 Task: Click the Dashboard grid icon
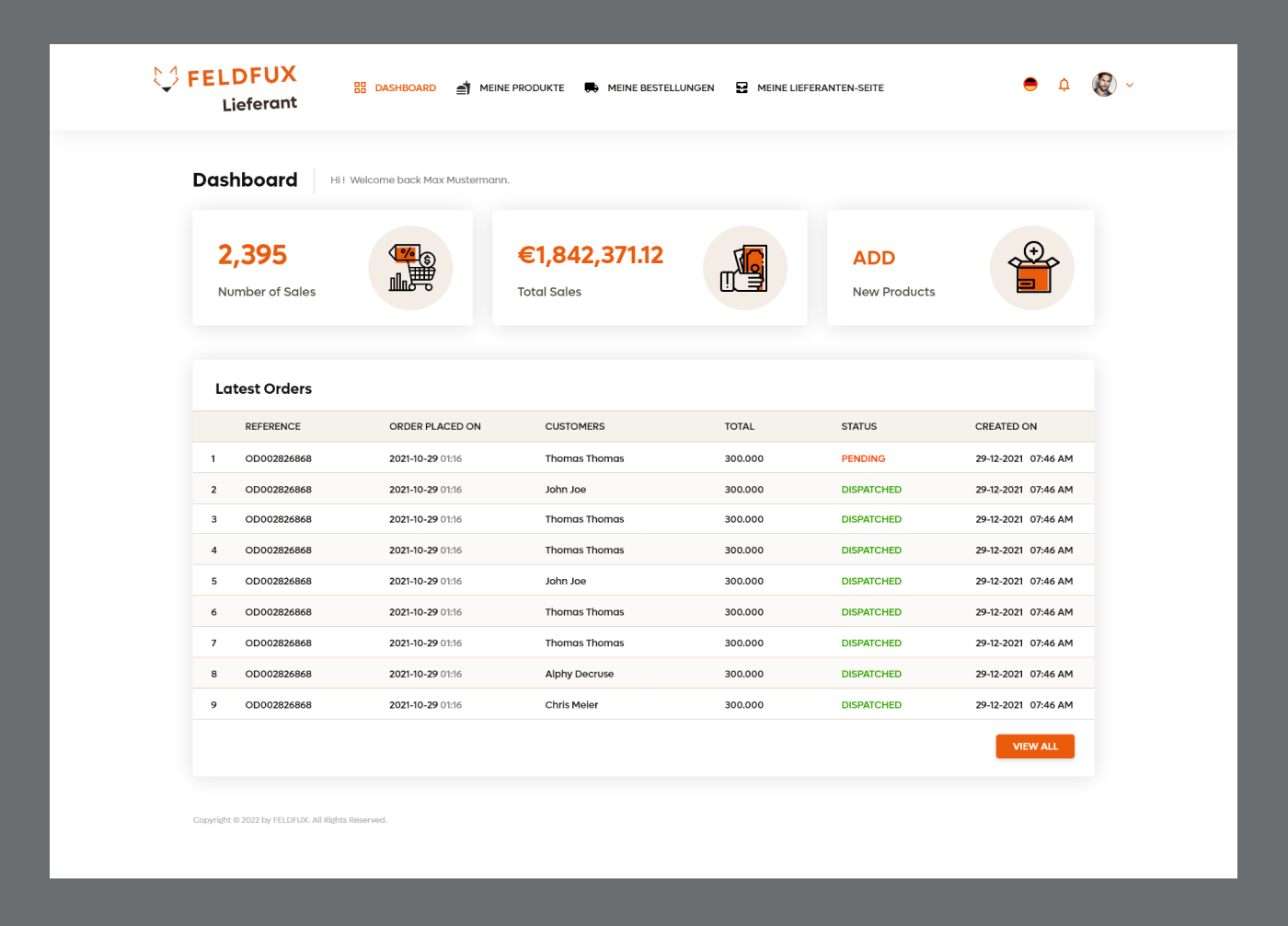point(360,87)
